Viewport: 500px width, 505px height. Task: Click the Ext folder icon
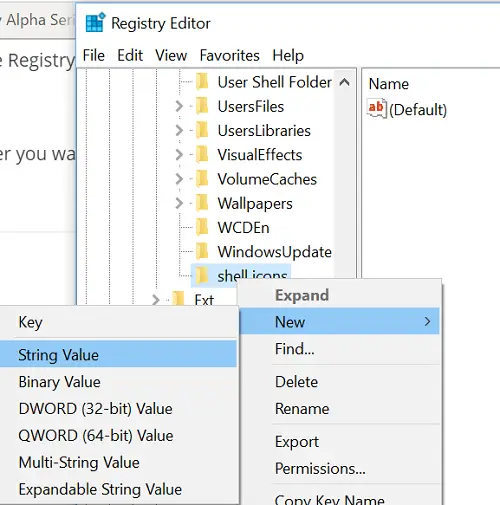(179, 298)
